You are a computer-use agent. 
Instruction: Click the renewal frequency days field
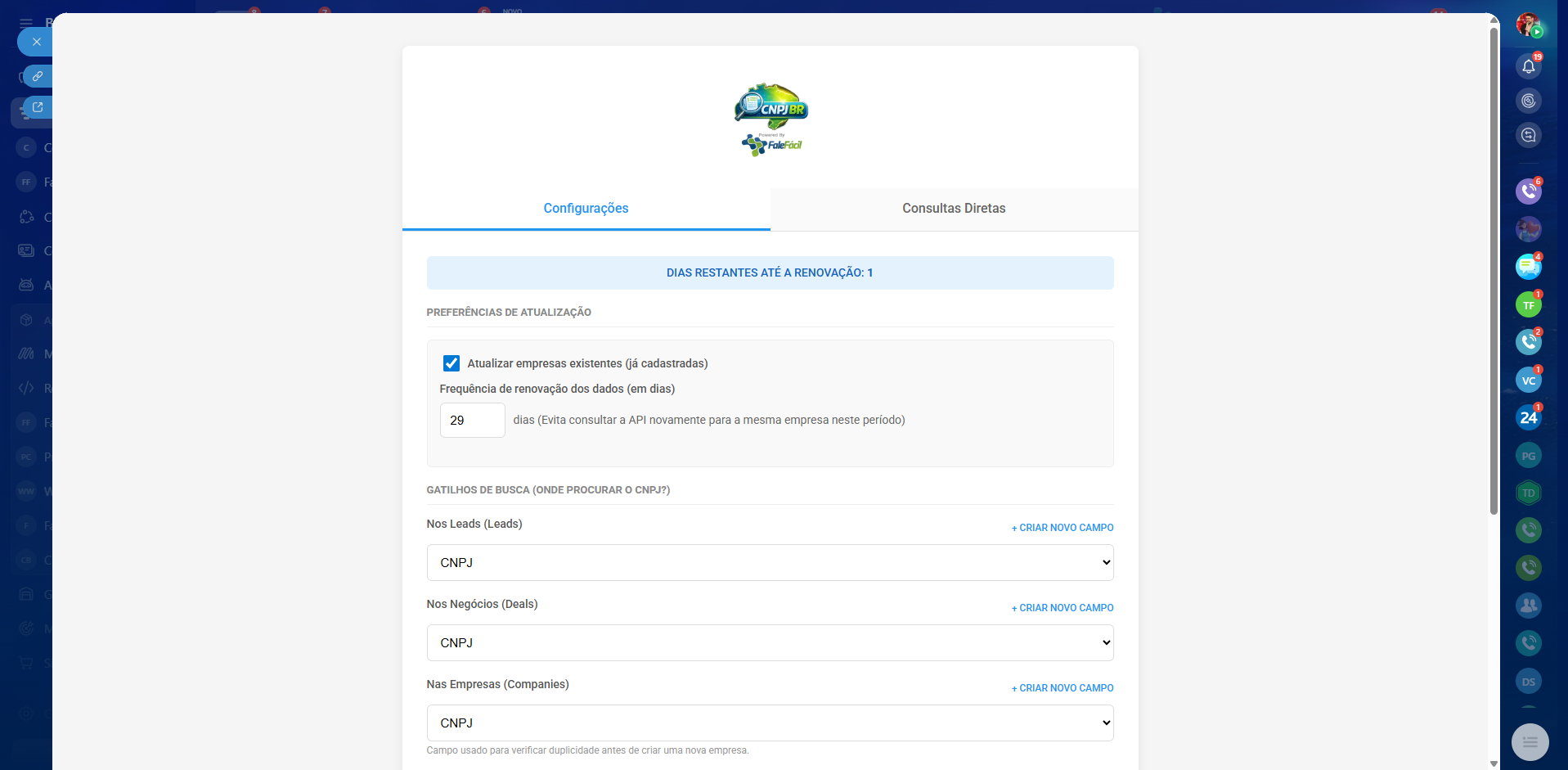click(x=472, y=421)
